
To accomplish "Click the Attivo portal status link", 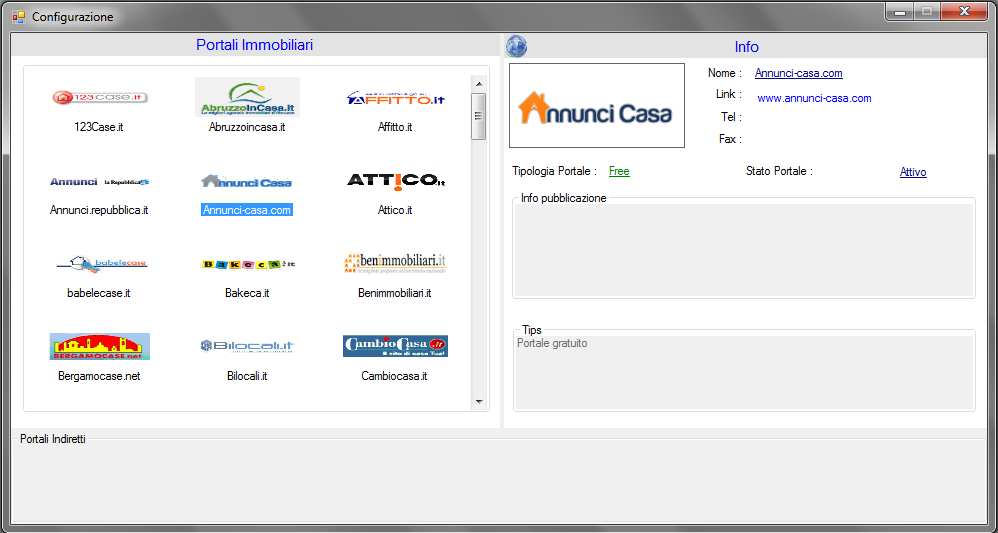I will click(x=913, y=172).
